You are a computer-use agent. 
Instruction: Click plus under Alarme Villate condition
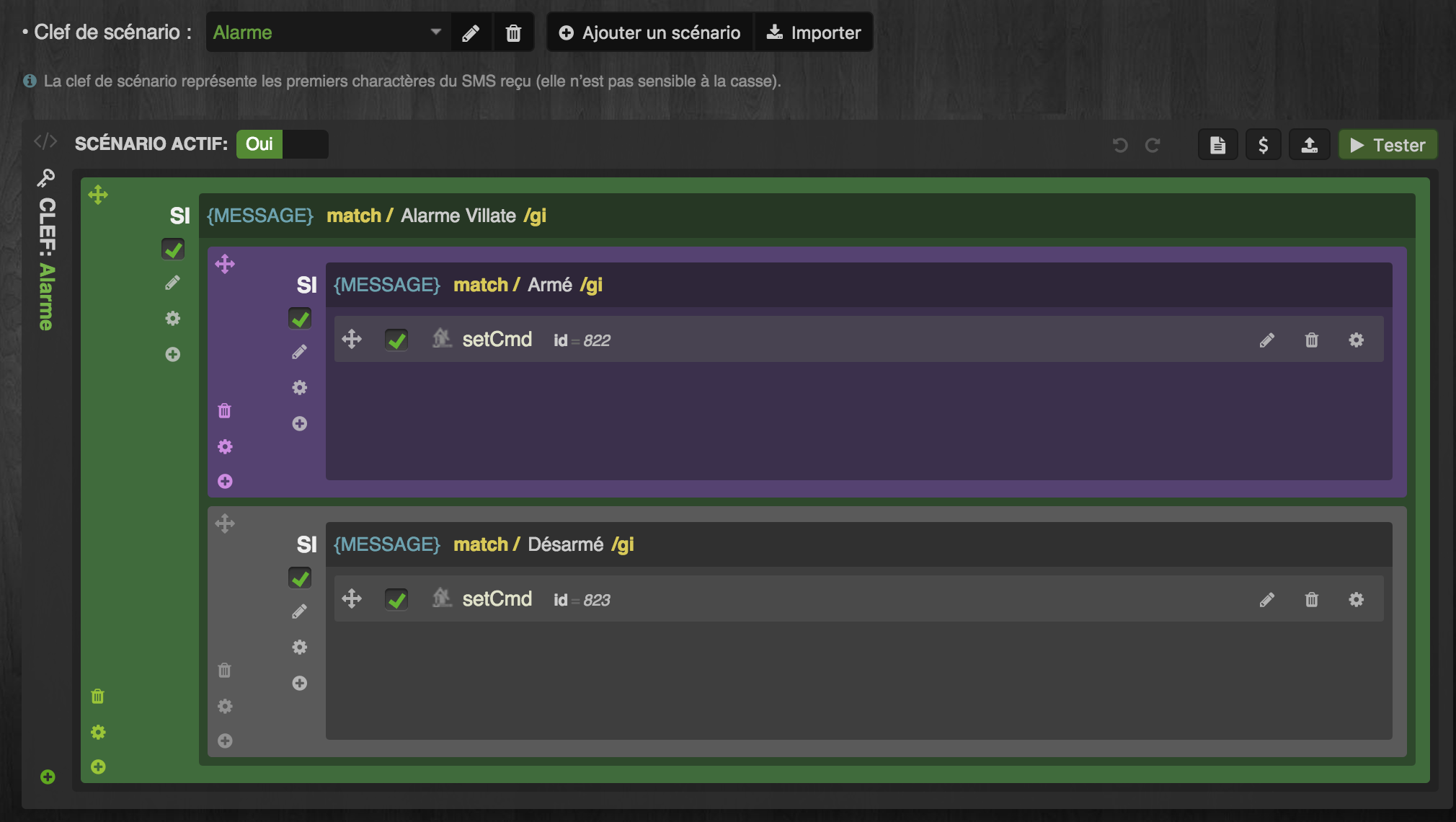click(173, 354)
